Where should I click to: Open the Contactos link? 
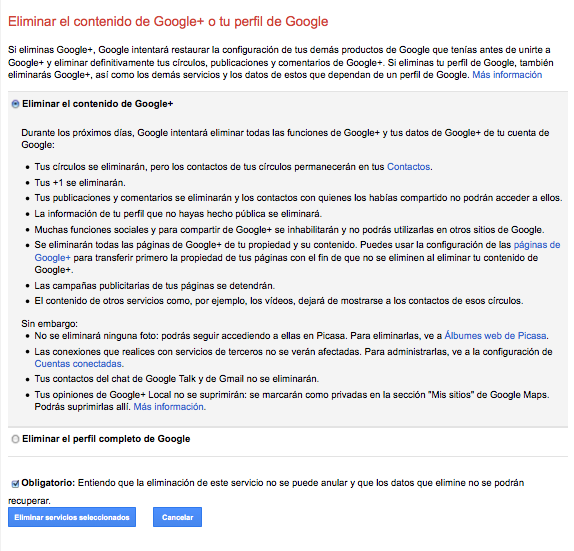(x=408, y=167)
